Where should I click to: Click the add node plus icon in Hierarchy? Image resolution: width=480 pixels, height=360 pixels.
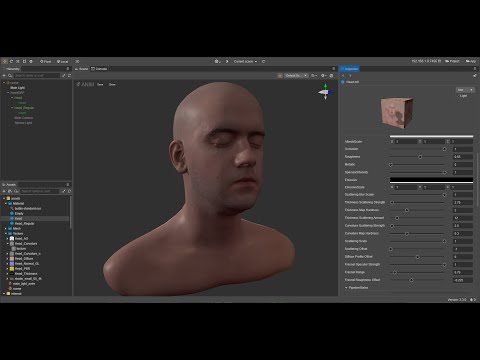point(4,76)
